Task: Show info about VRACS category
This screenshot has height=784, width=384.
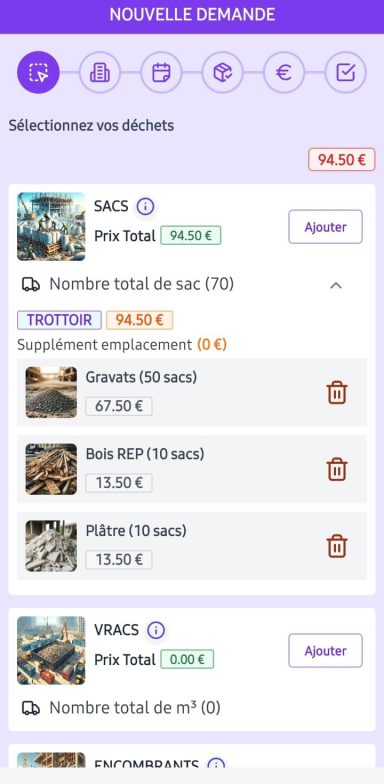Action: [x=156, y=630]
